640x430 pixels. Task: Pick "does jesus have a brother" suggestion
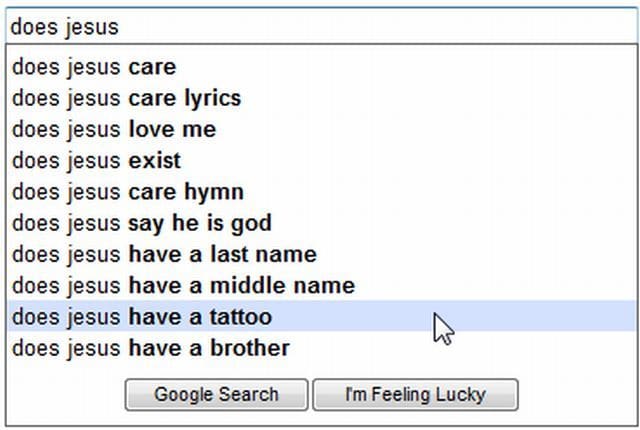pyautogui.click(x=150, y=348)
